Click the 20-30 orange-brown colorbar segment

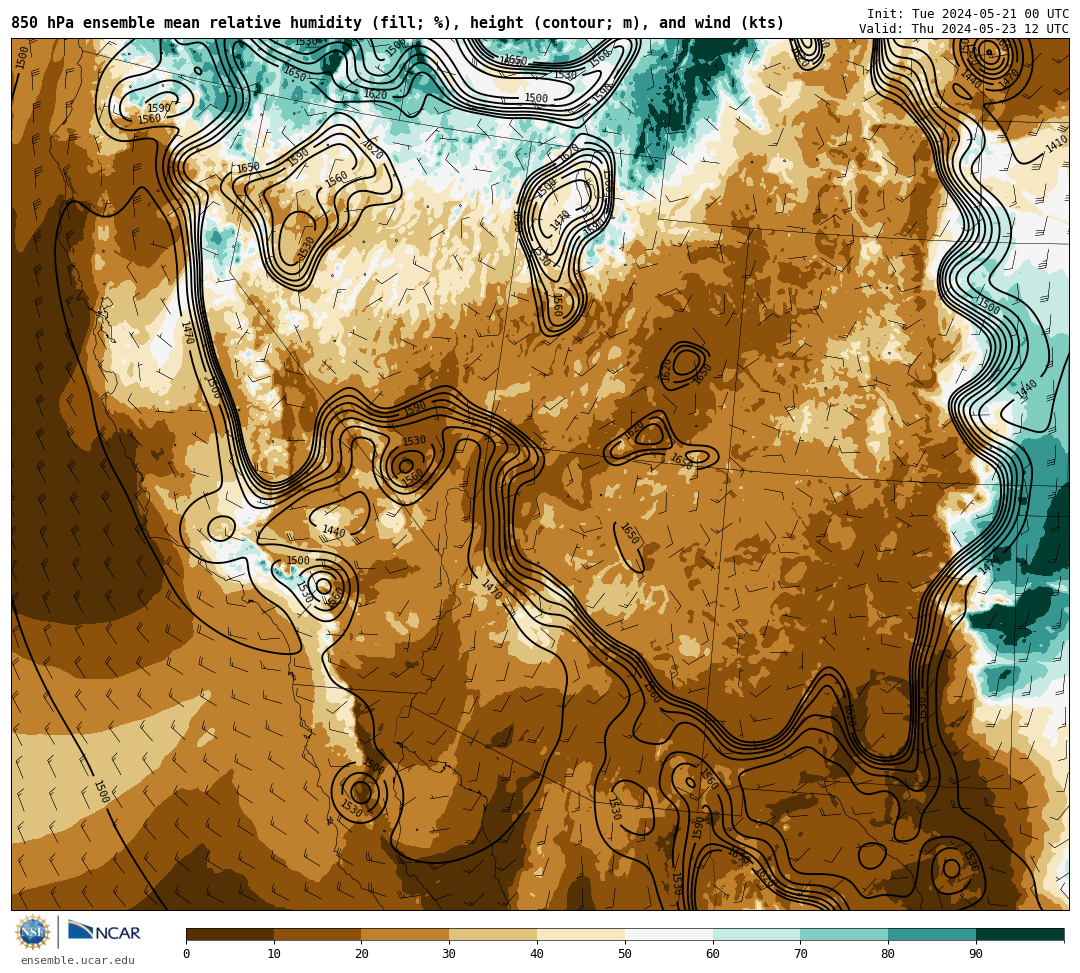[406, 934]
